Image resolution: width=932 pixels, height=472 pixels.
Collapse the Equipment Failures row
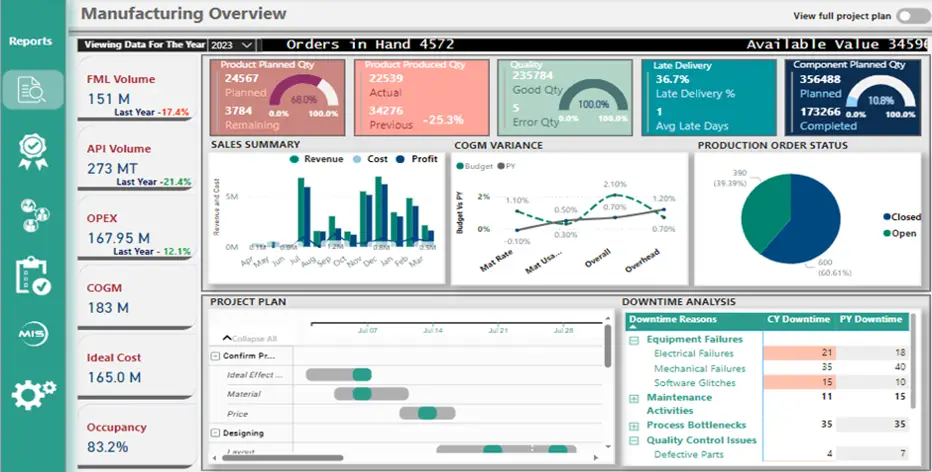634,340
